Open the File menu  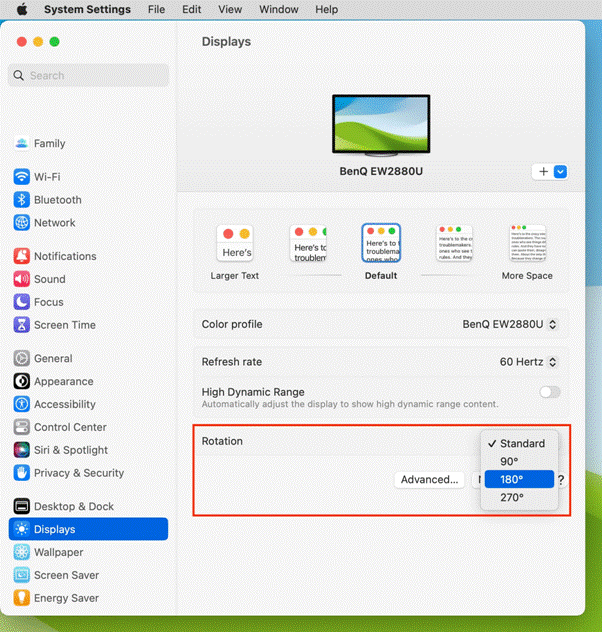point(156,9)
